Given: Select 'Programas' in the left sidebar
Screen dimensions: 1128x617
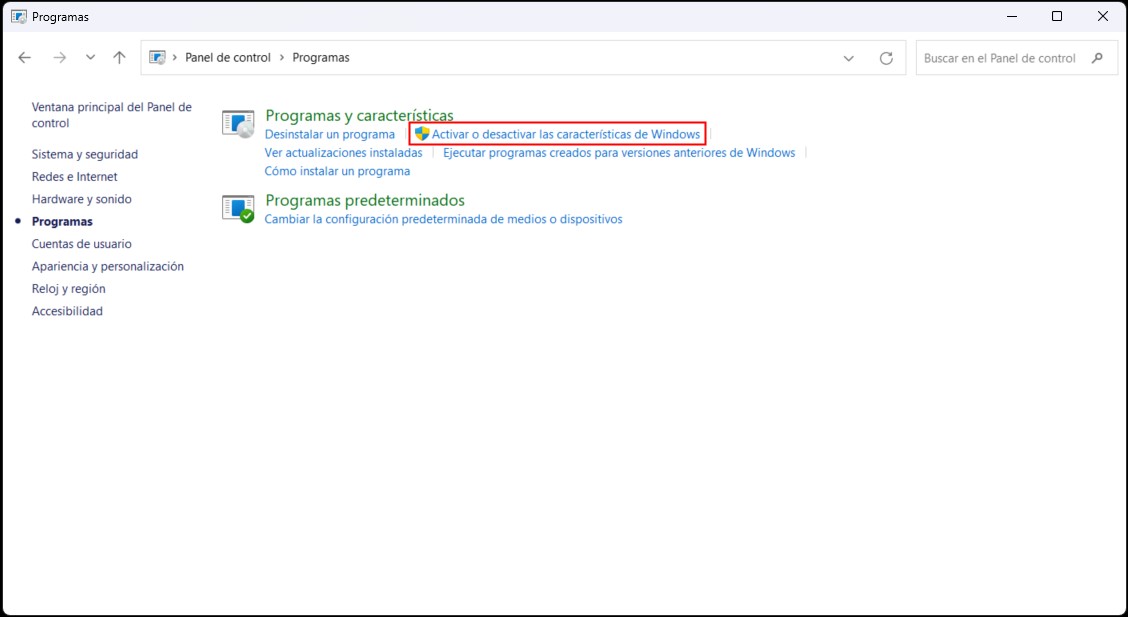Looking at the screenshot, I should 63,221.
